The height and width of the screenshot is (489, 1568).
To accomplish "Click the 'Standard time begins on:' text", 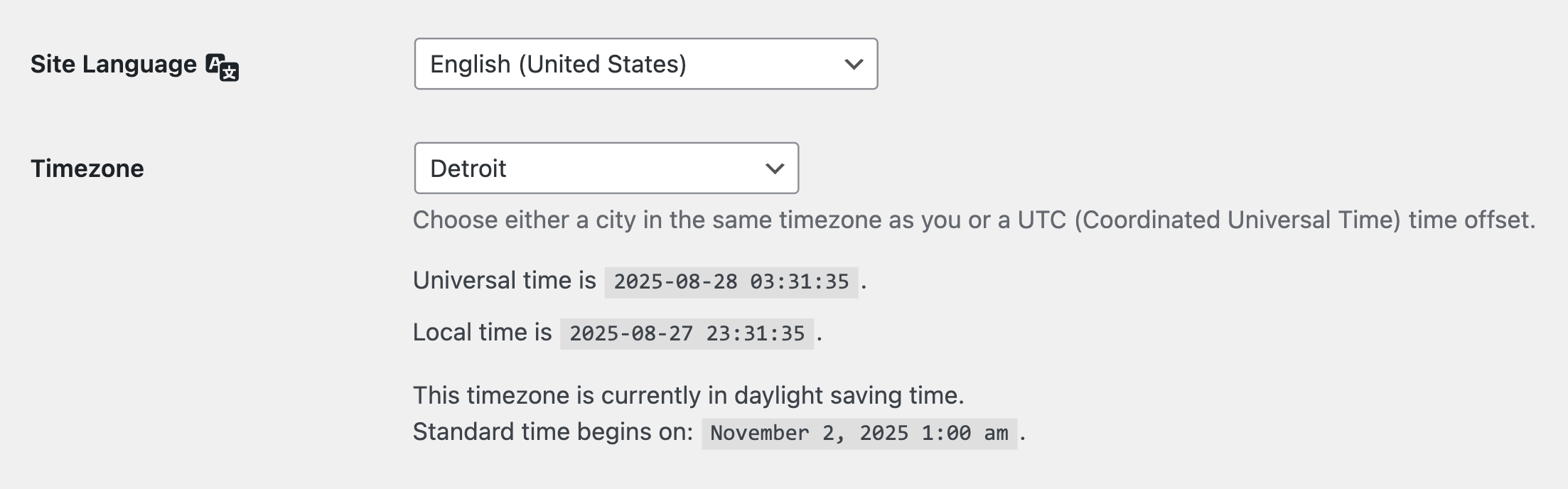I will (x=553, y=432).
